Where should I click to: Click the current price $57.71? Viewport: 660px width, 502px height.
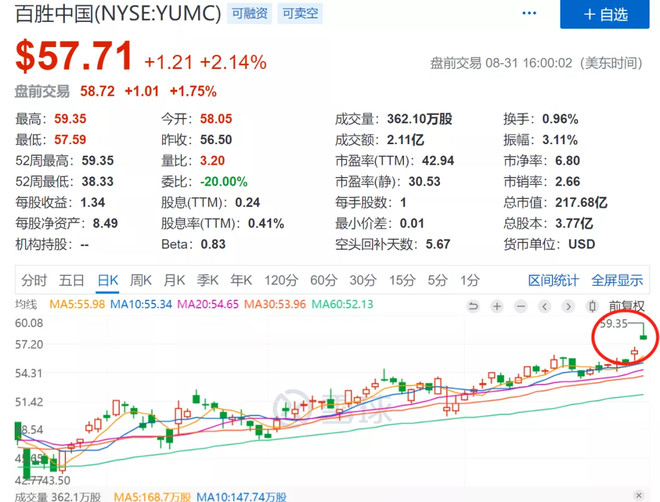point(74,56)
